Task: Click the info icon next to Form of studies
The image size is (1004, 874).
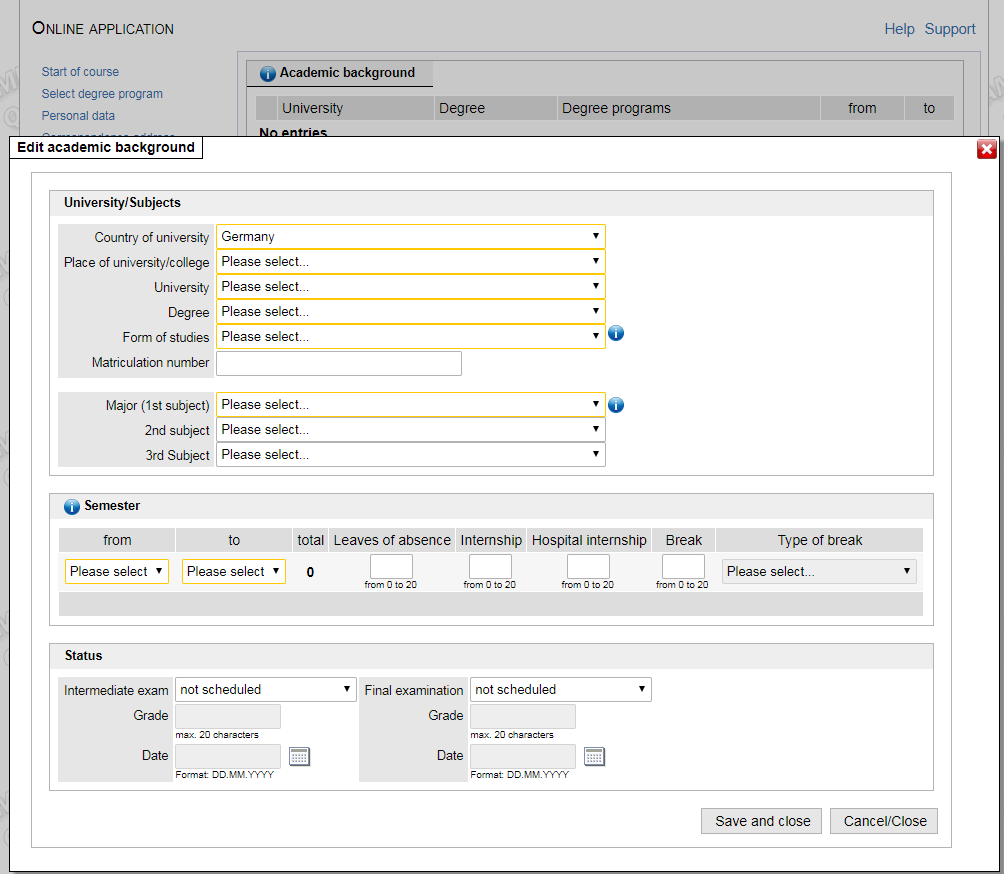Action: point(615,333)
